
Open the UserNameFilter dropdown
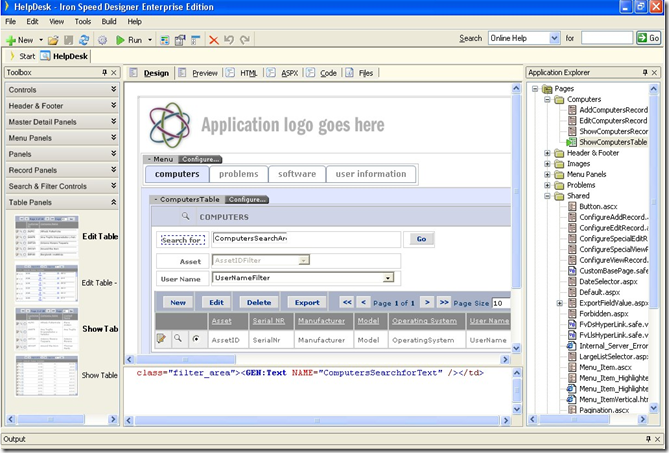pyautogui.click(x=387, y=278)
